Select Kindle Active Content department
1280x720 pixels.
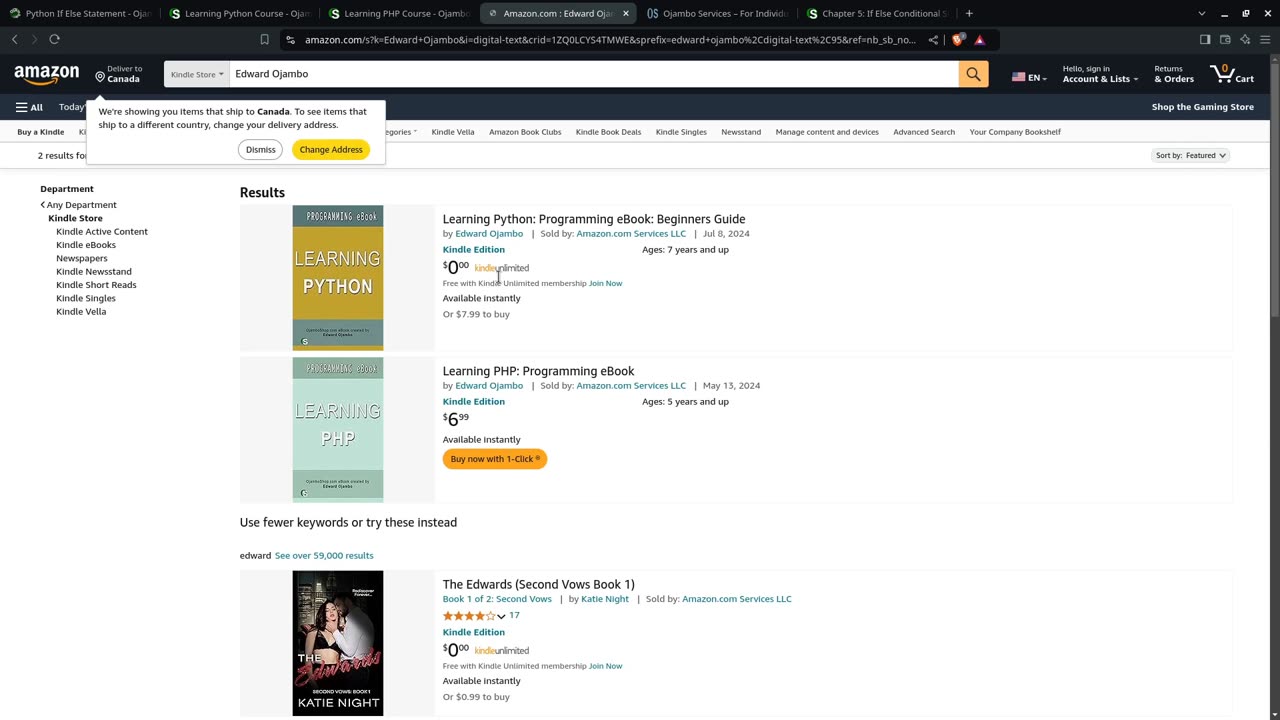102,231
